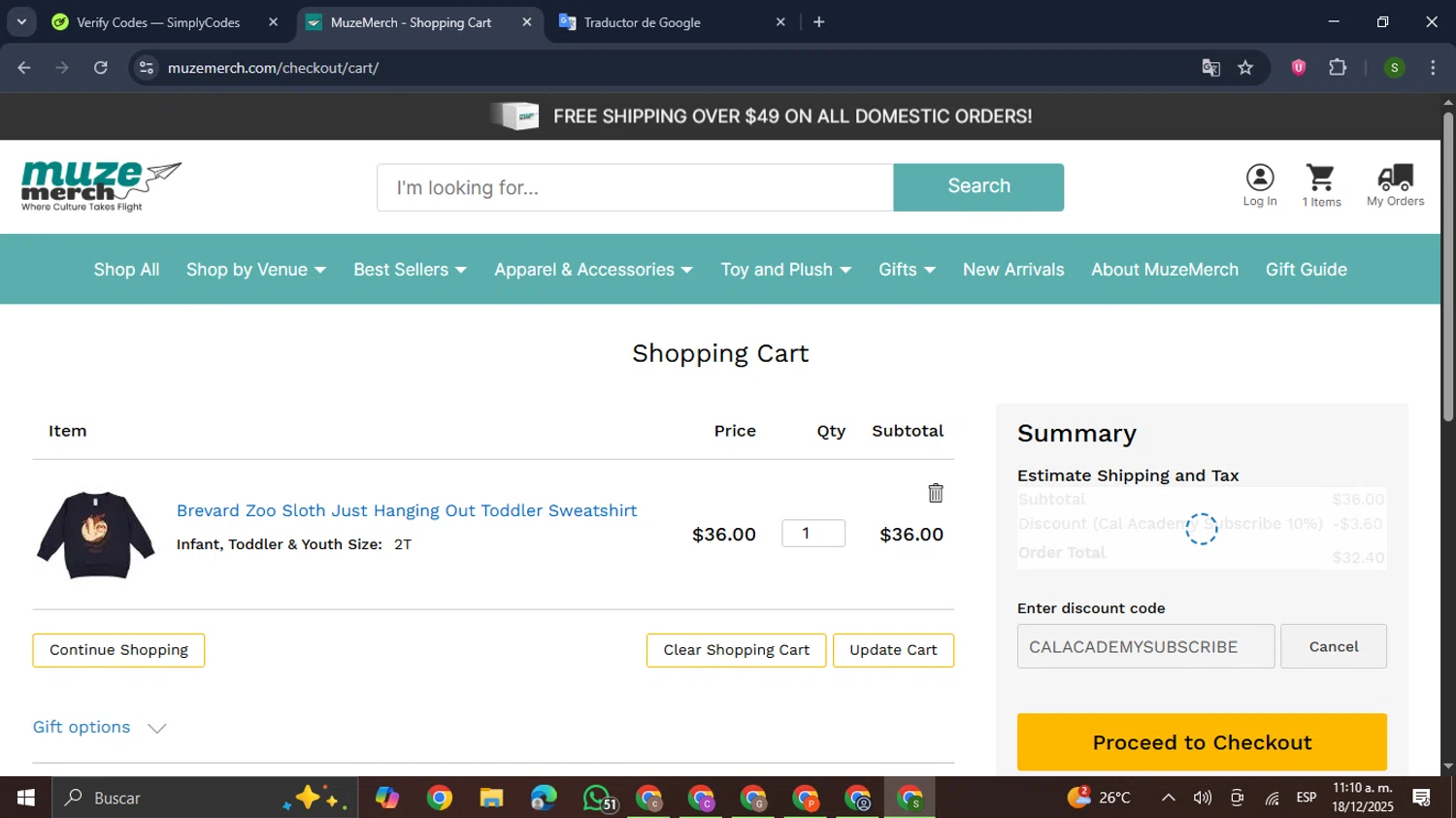Show hidden system tray icons
This screenshot has height=818, width=1456.
click(1169, 798)
